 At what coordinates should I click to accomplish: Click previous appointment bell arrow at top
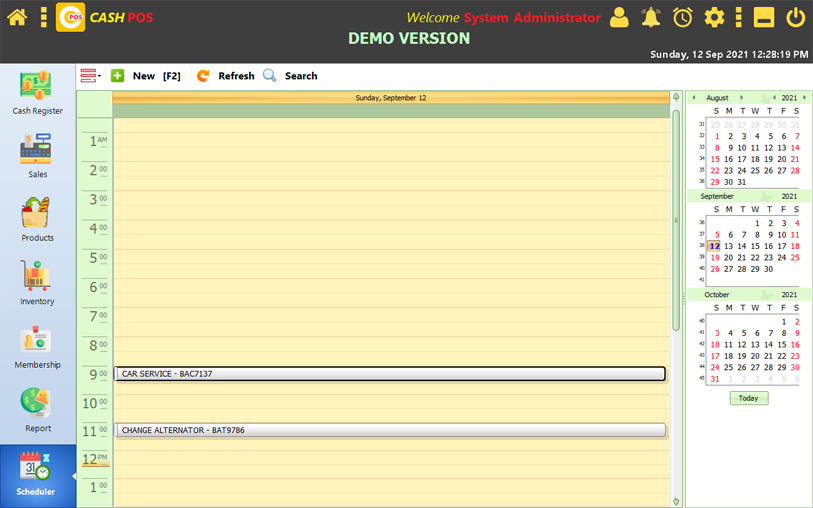point(676,97)
